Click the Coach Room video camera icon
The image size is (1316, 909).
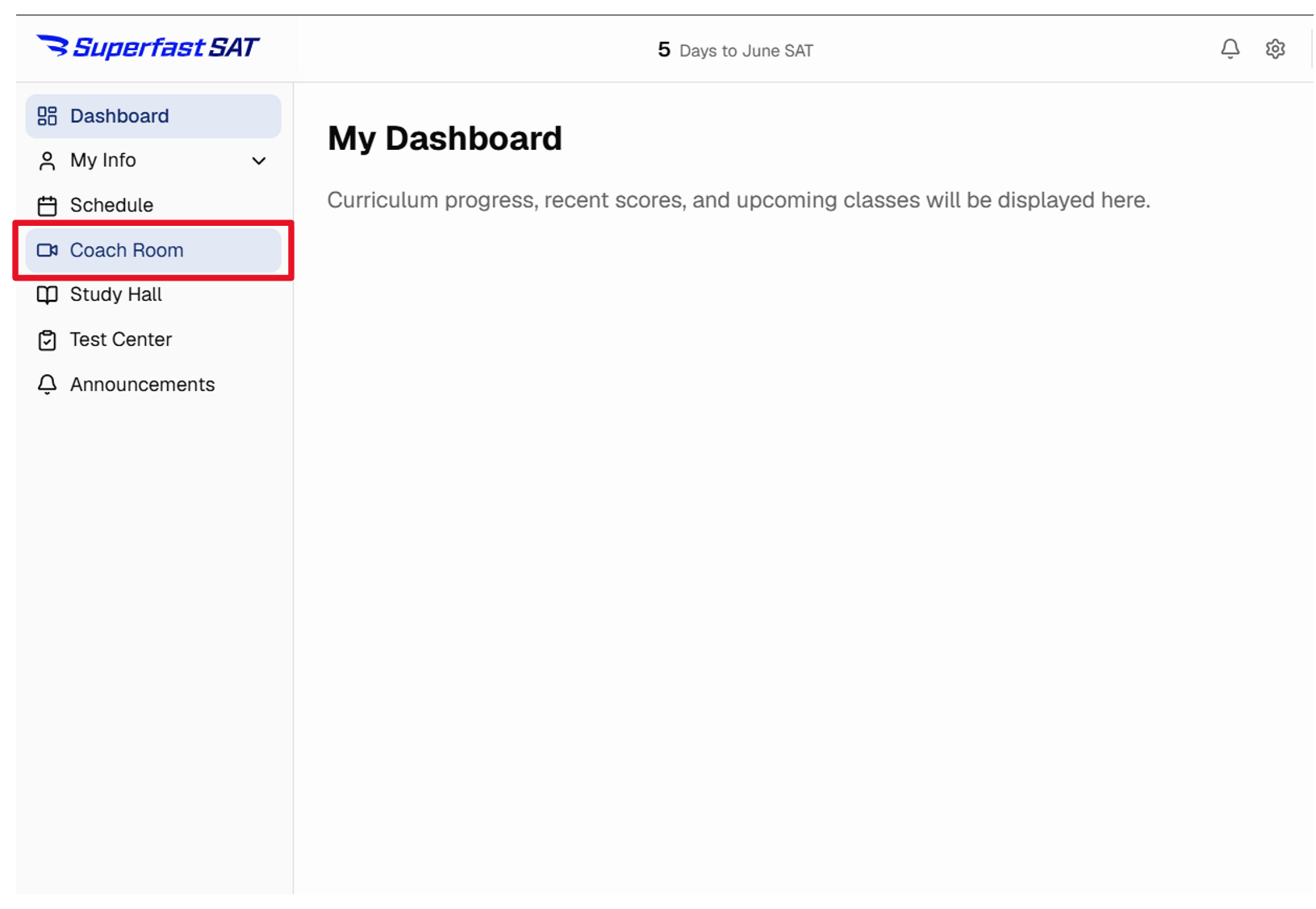coord(48,250)
